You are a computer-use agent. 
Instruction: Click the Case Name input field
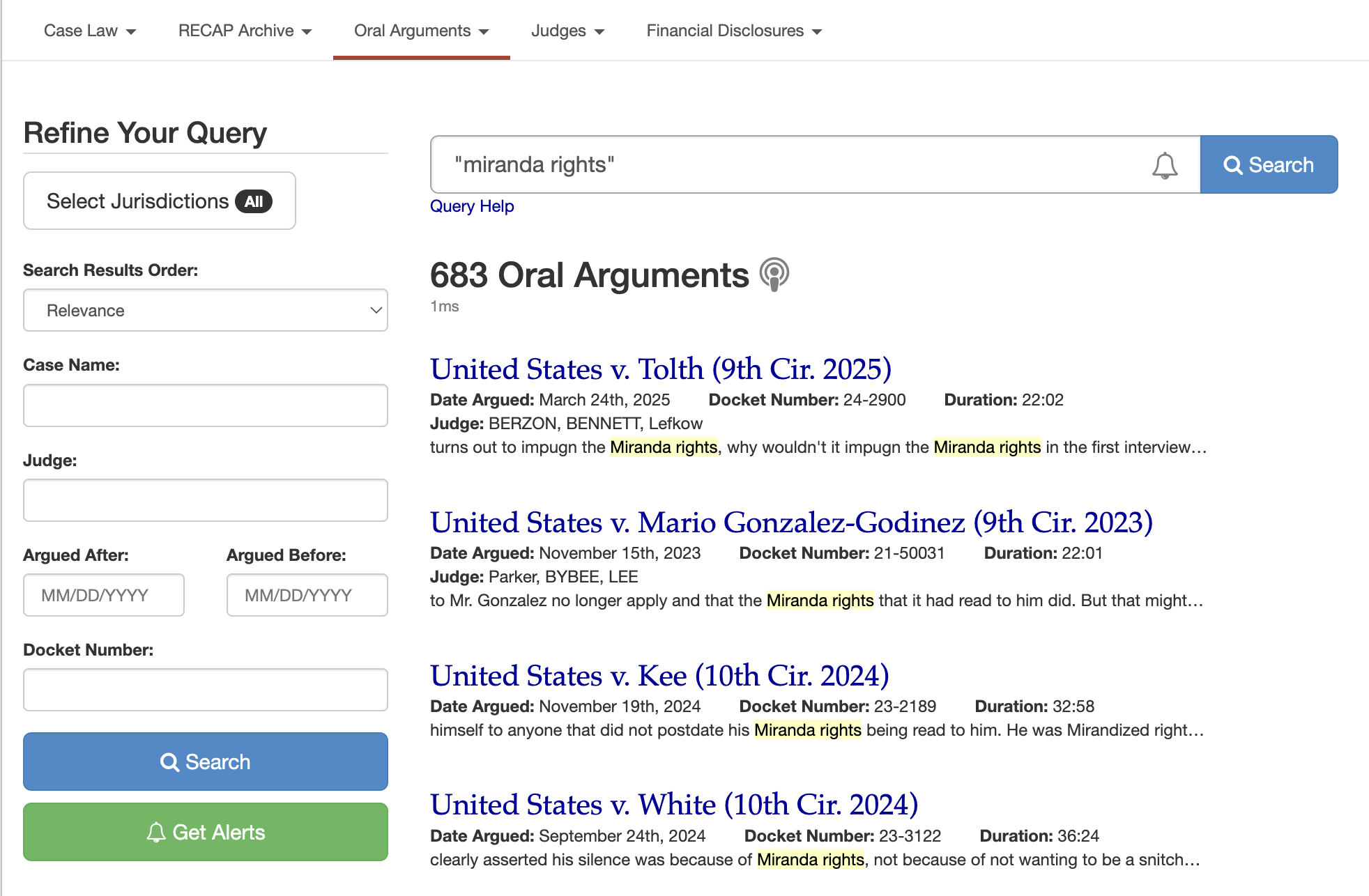tap(205, 405)
